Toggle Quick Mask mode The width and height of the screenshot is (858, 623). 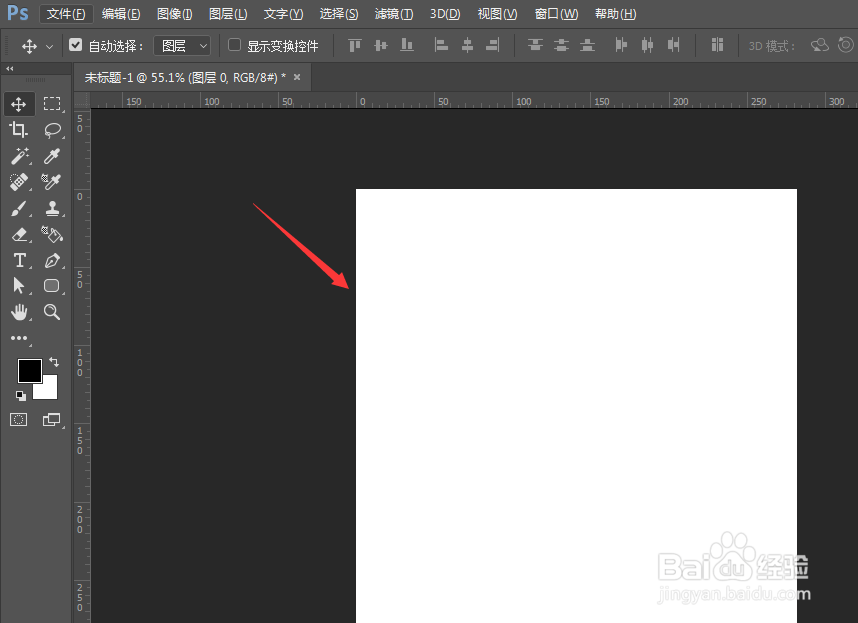[19, 420]
